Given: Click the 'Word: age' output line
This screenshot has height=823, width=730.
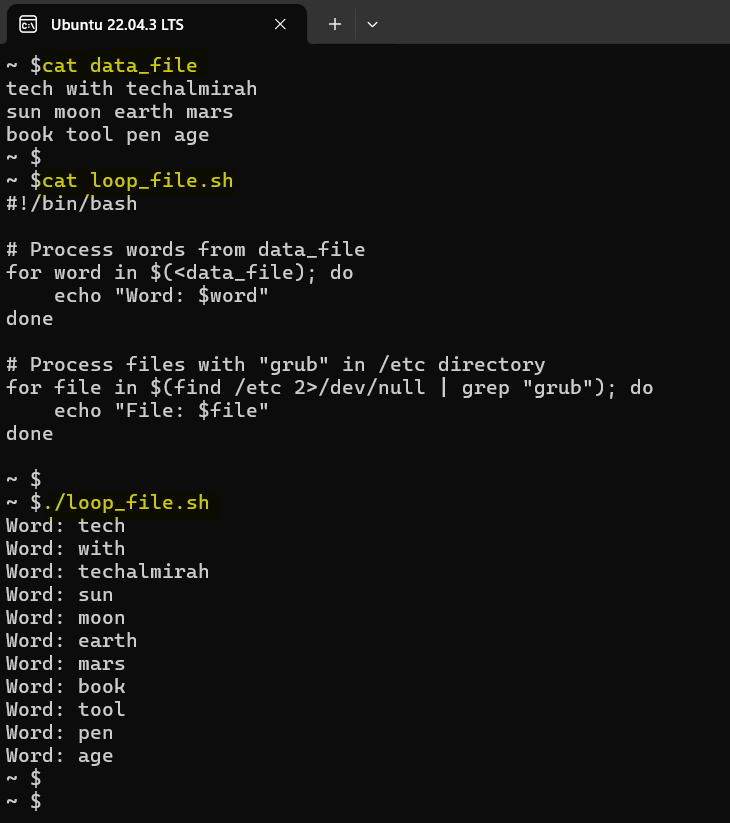Looking at the screenshot, I should [59, 756].
